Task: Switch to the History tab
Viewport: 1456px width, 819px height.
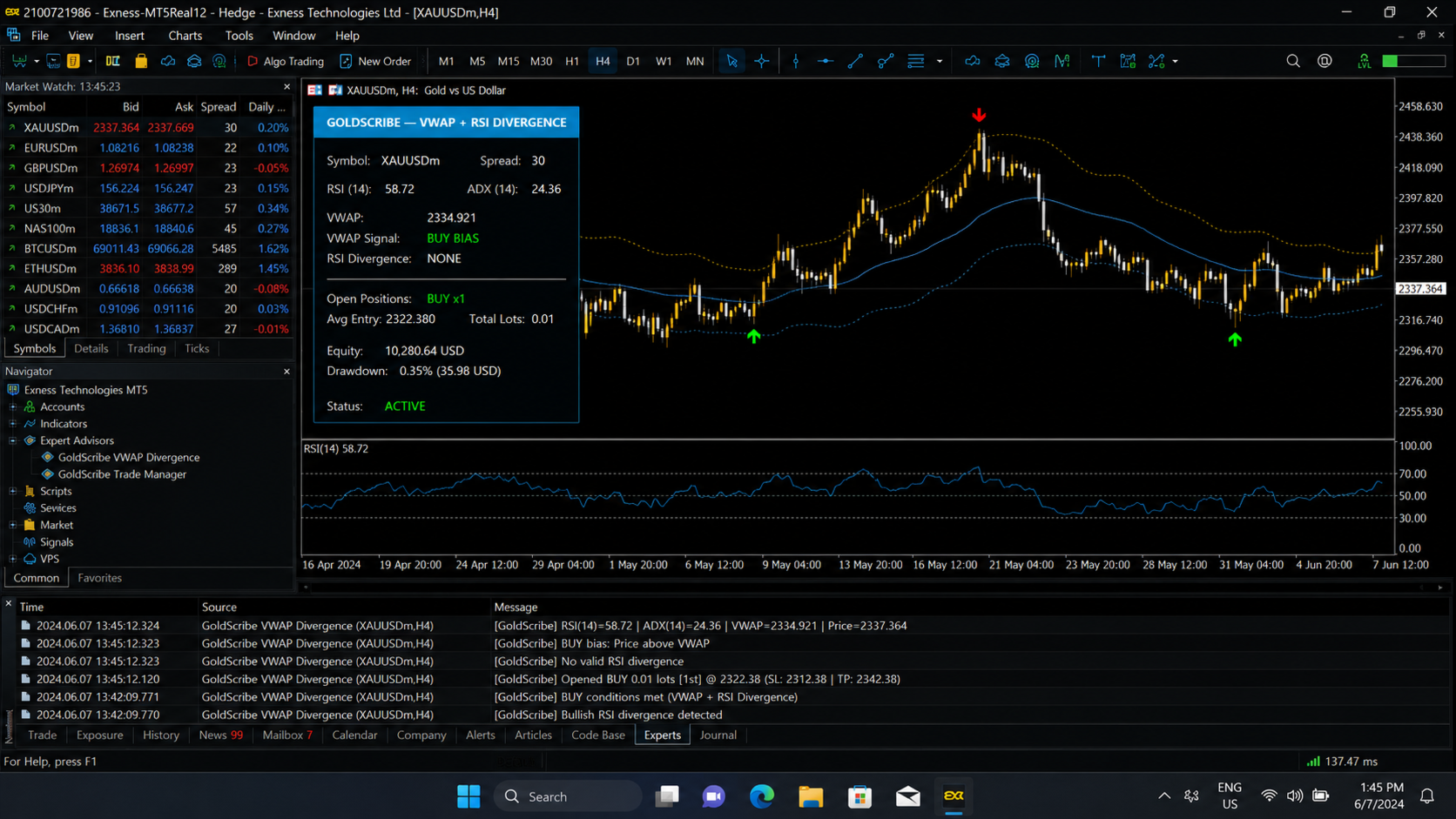Action: (x=161, y=735)
